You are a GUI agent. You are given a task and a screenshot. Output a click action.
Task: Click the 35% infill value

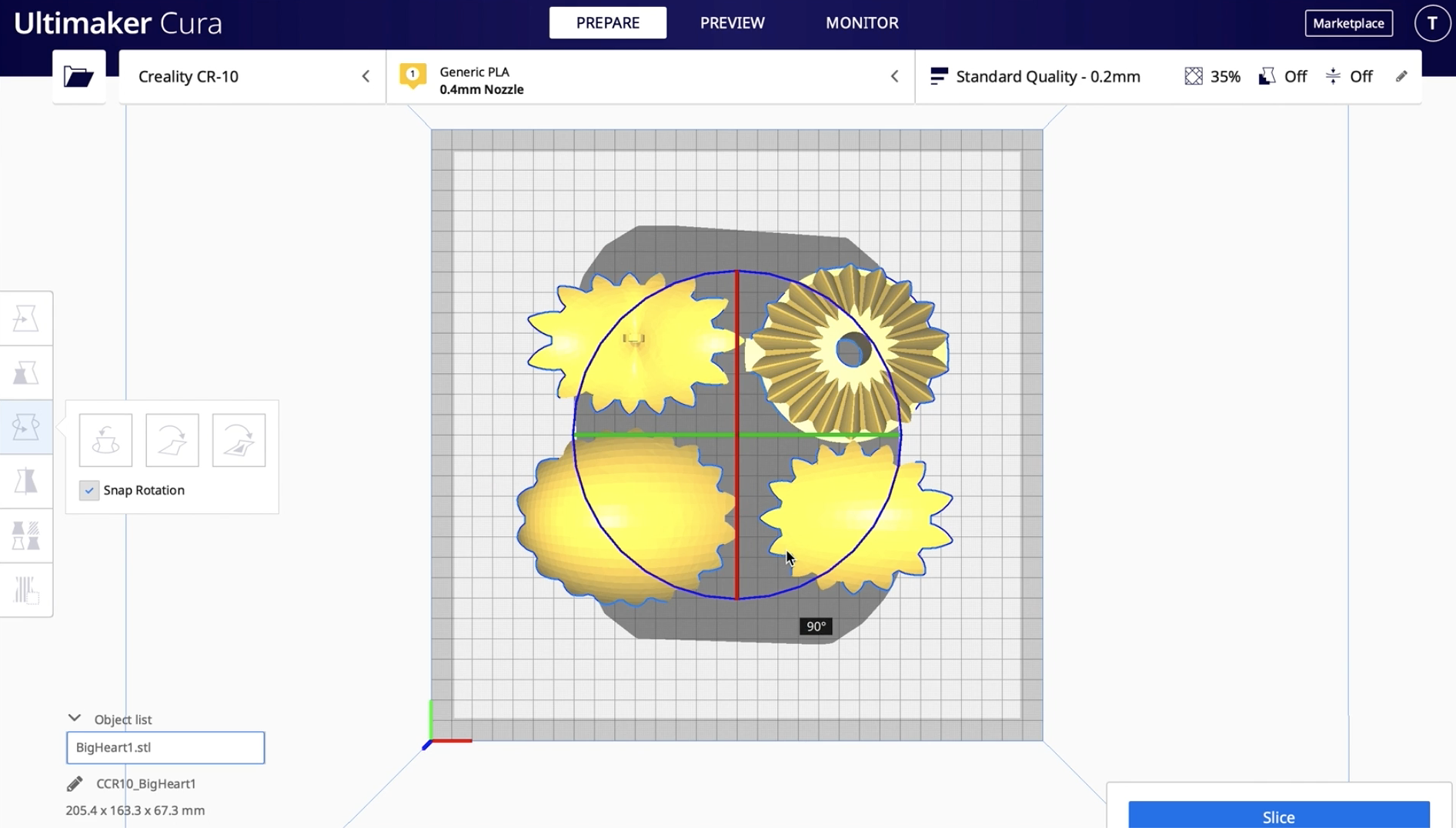click(x=1225, y=76)
